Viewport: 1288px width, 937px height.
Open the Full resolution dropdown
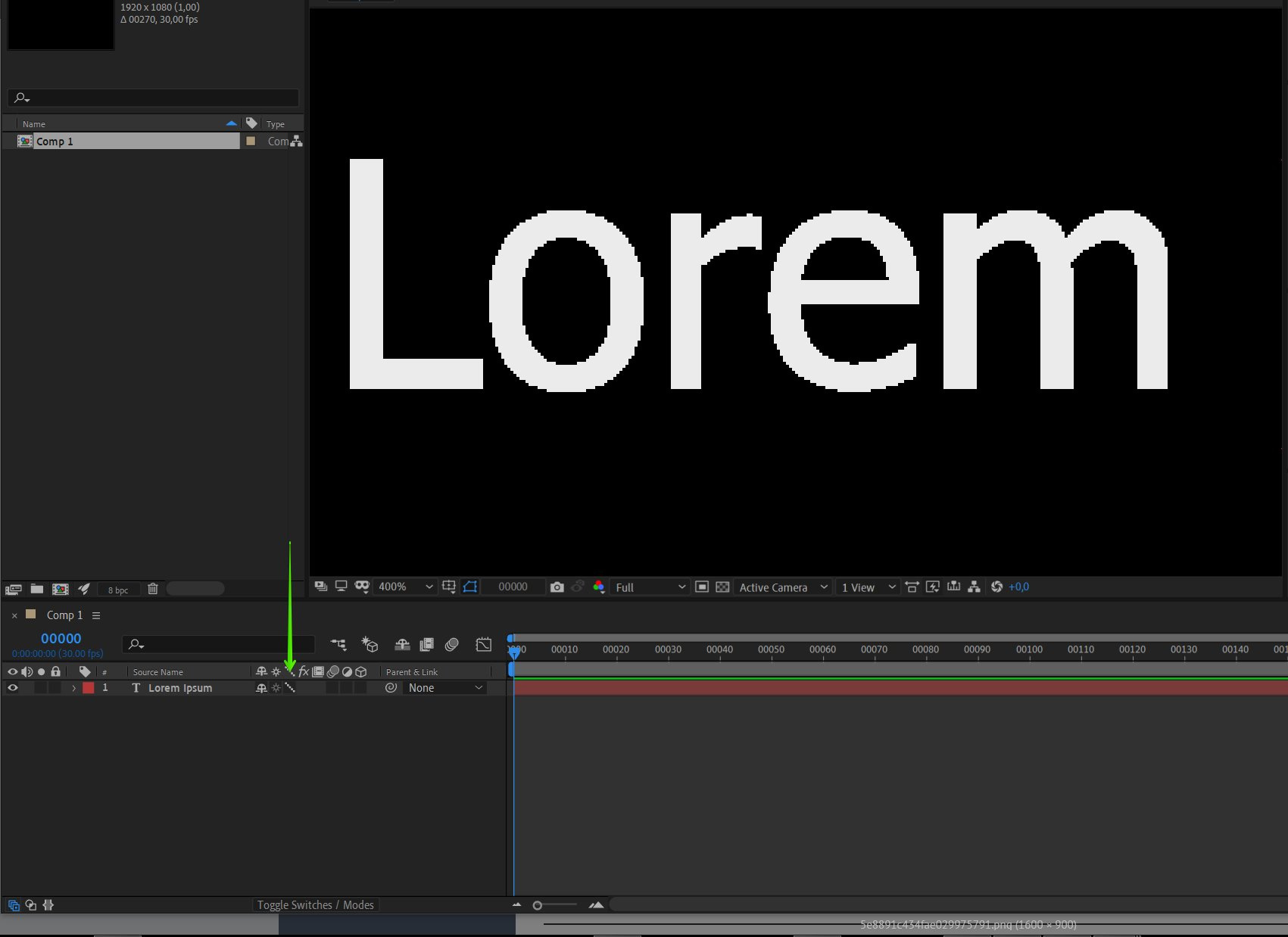(x=650, y=587)
